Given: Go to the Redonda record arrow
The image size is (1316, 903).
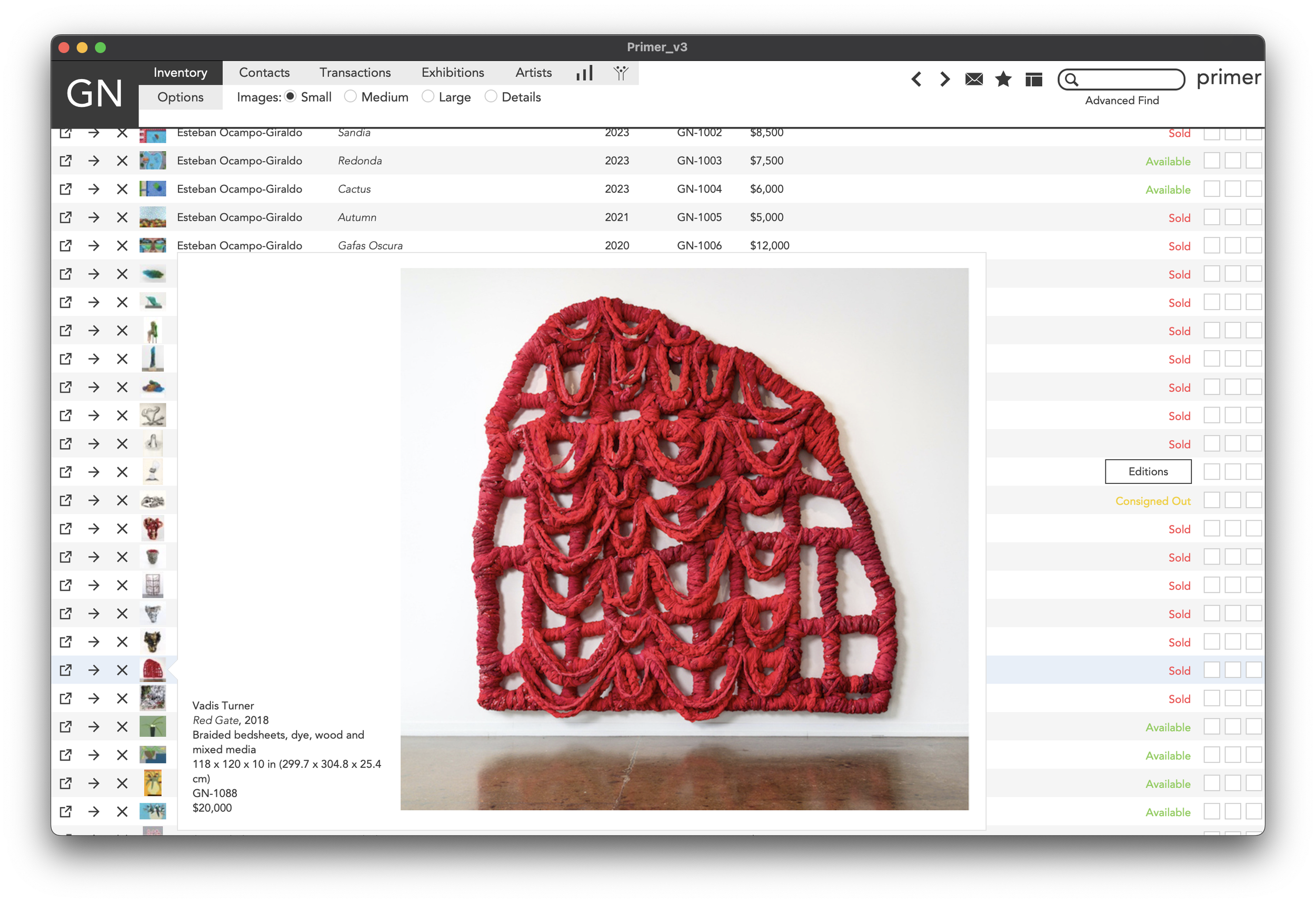Looking at the screenshot, I should [x=94, y=161].
